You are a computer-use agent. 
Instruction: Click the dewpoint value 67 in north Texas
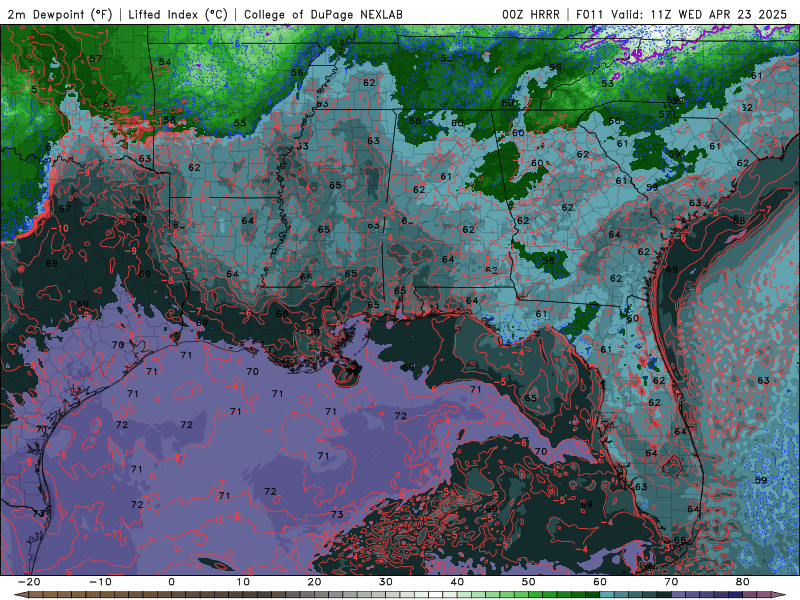65,208
